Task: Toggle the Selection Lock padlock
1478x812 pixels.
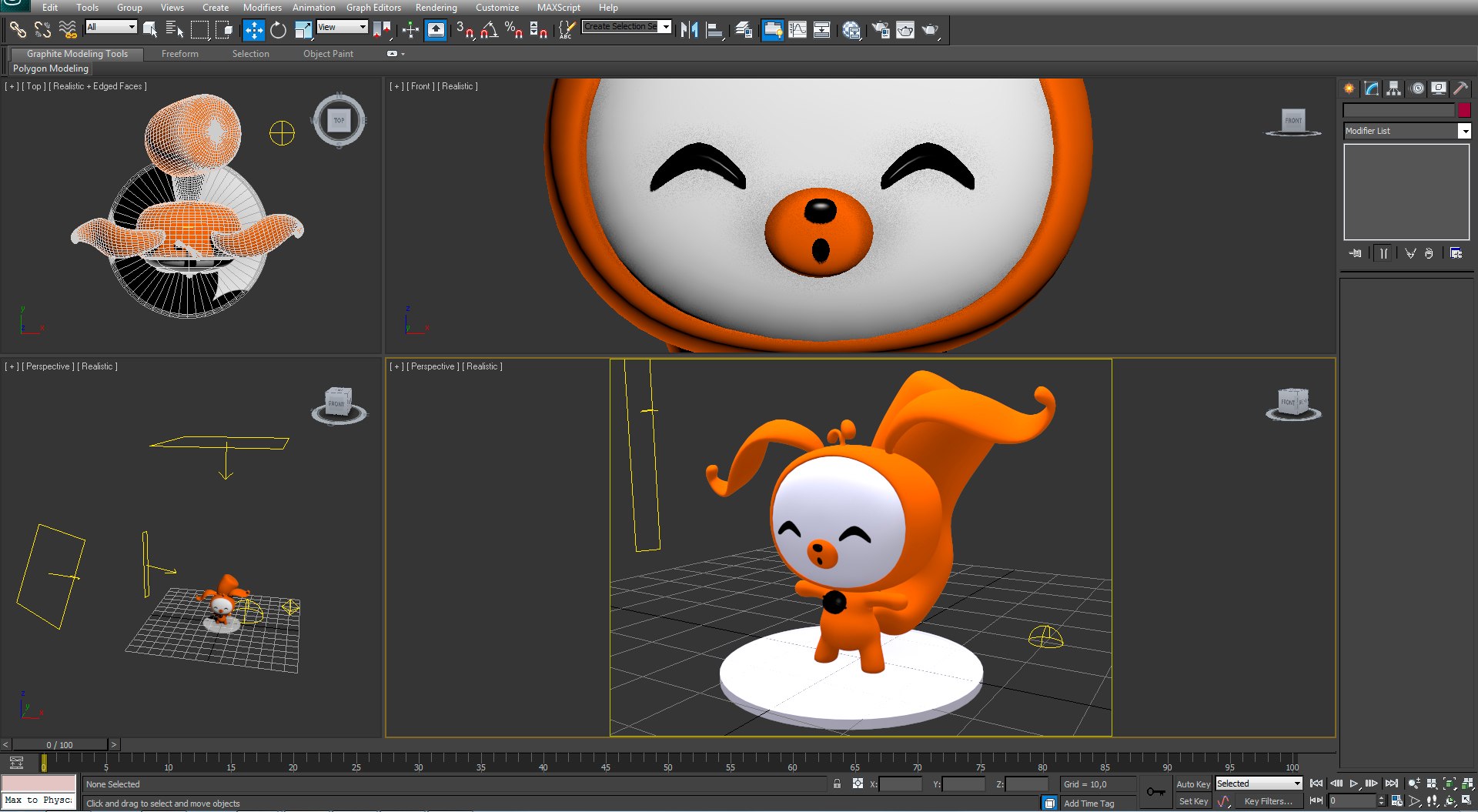Action: (837, 784)
